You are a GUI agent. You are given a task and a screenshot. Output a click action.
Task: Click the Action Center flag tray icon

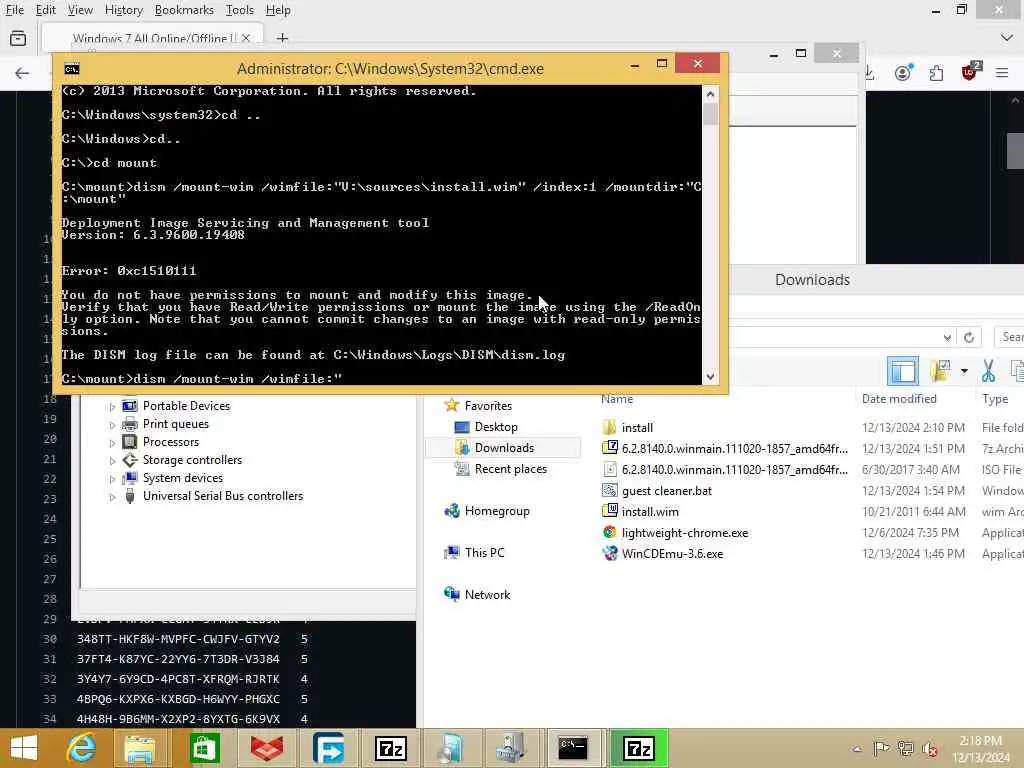pos(881,748)
